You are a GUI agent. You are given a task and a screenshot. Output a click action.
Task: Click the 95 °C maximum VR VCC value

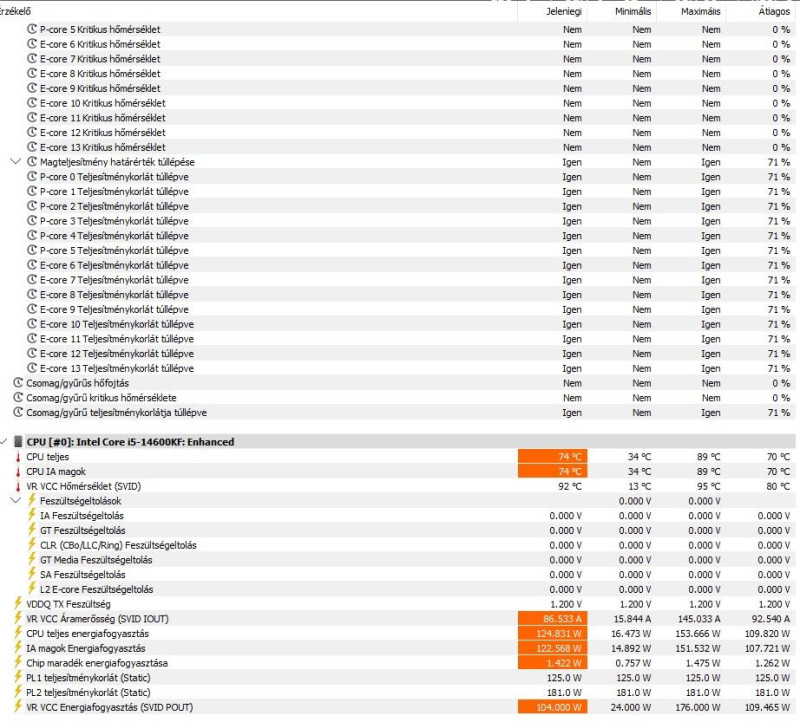pos(709,486)
